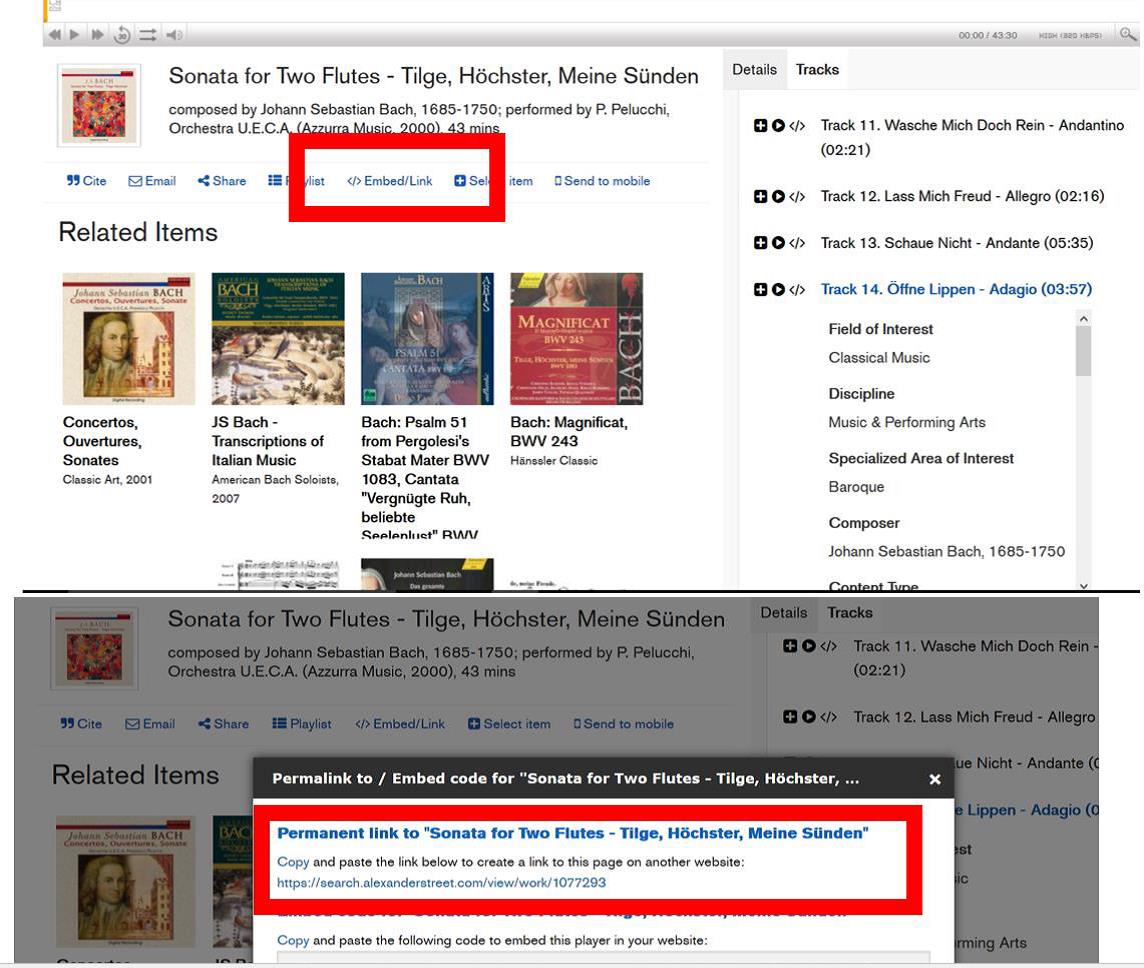The image size is (1144, 968).
Task: Open embed code for upper Track 12
Action: coord(797,196)
